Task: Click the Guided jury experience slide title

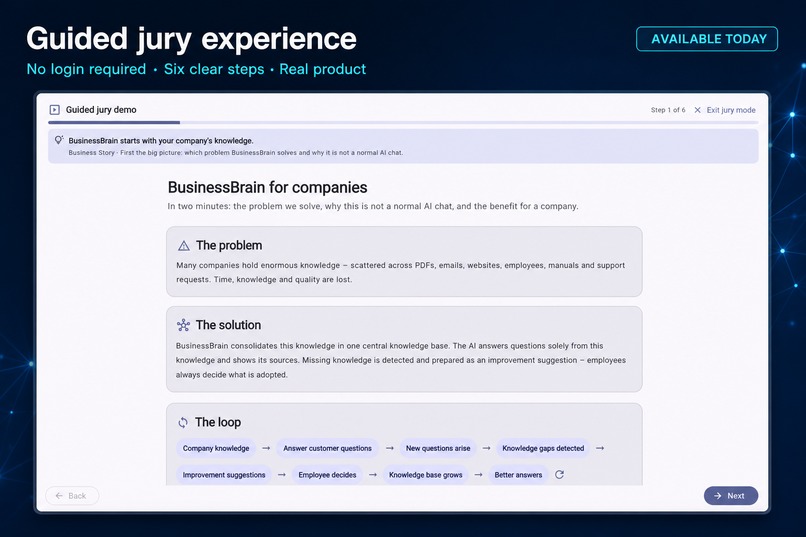Action: pos(191,39)
